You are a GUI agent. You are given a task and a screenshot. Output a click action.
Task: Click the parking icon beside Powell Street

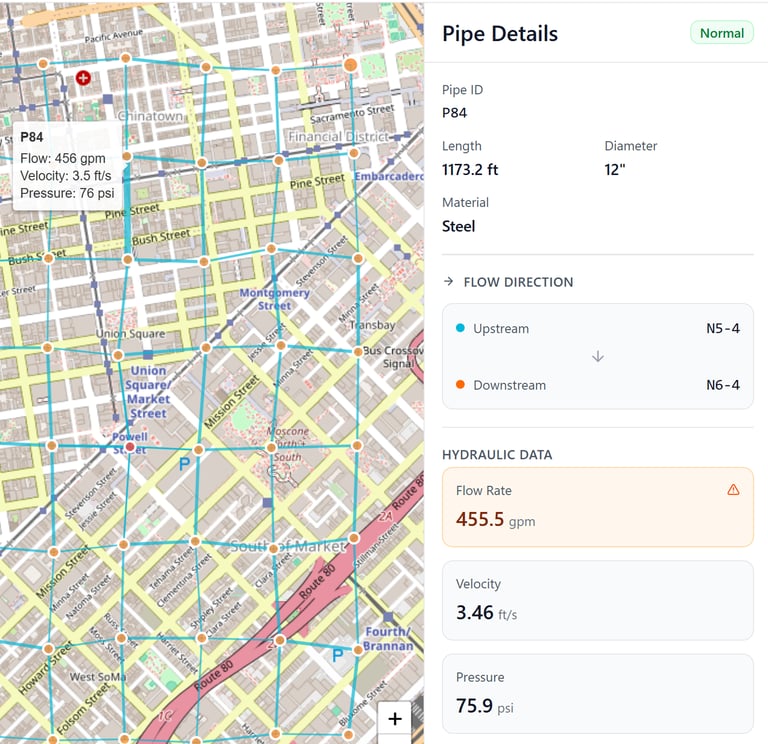184,464
